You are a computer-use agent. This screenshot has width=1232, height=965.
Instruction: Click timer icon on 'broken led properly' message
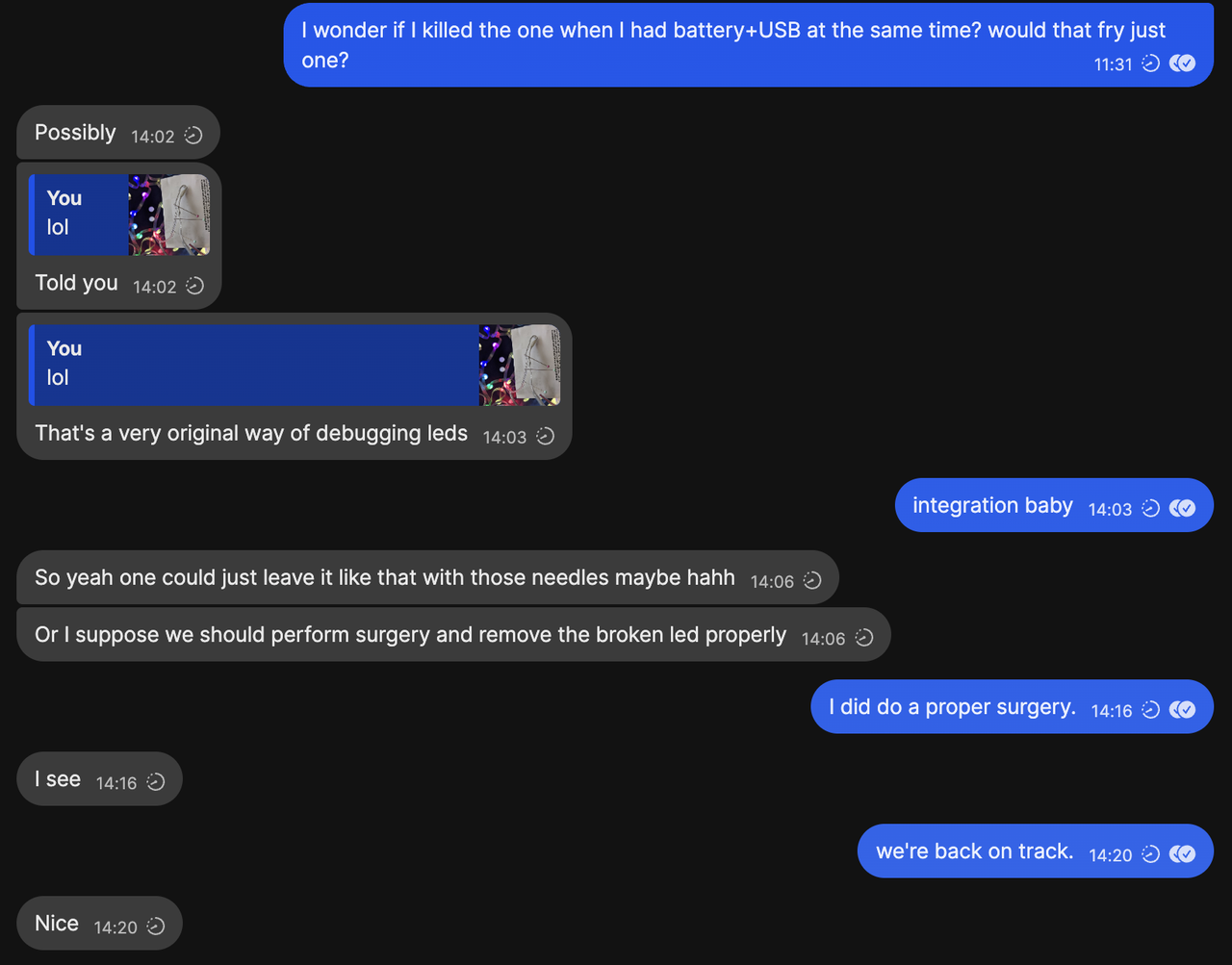(x=863, y=637)
